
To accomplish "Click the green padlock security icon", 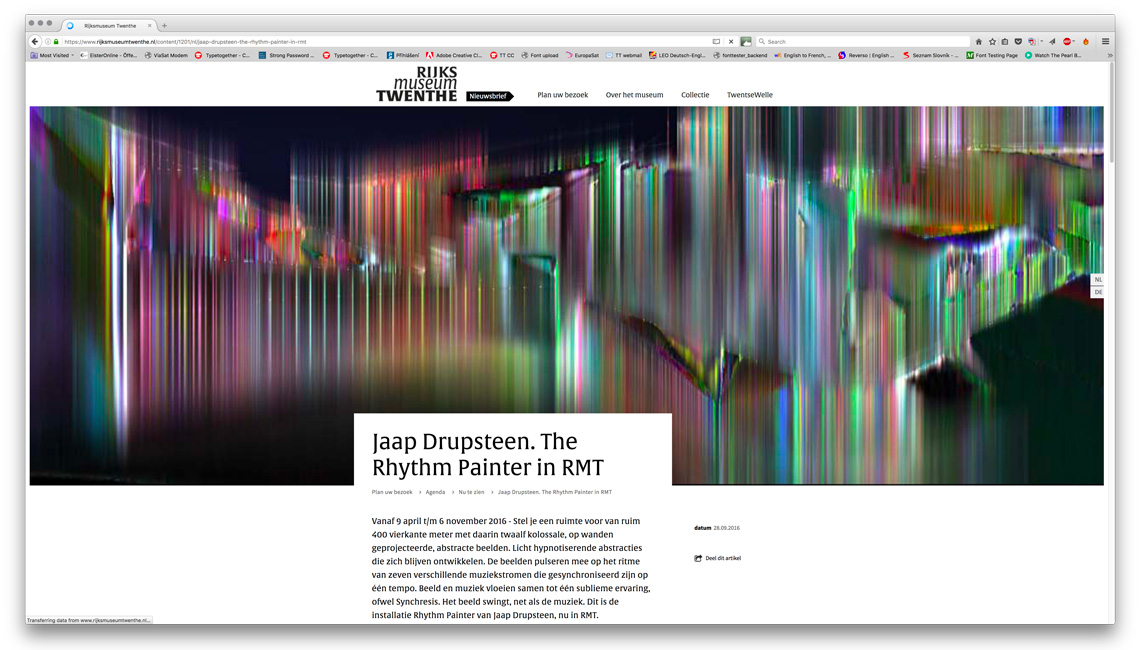I will click(56, 41).
